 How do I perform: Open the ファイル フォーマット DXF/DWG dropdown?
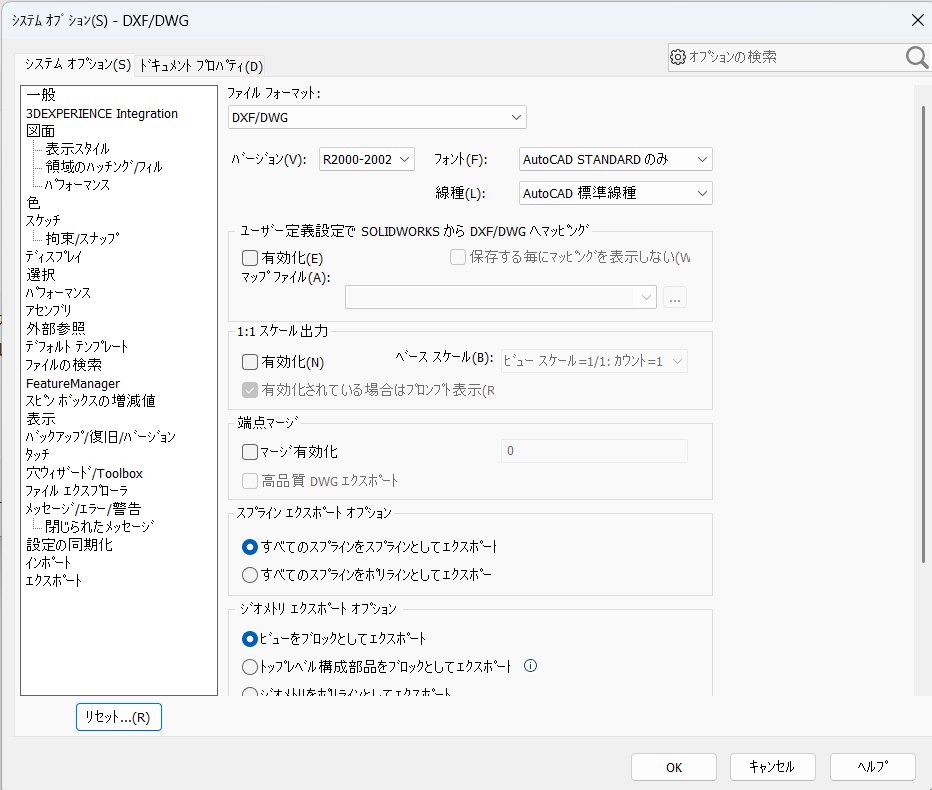pyautogui.click(x=377, y=118)
